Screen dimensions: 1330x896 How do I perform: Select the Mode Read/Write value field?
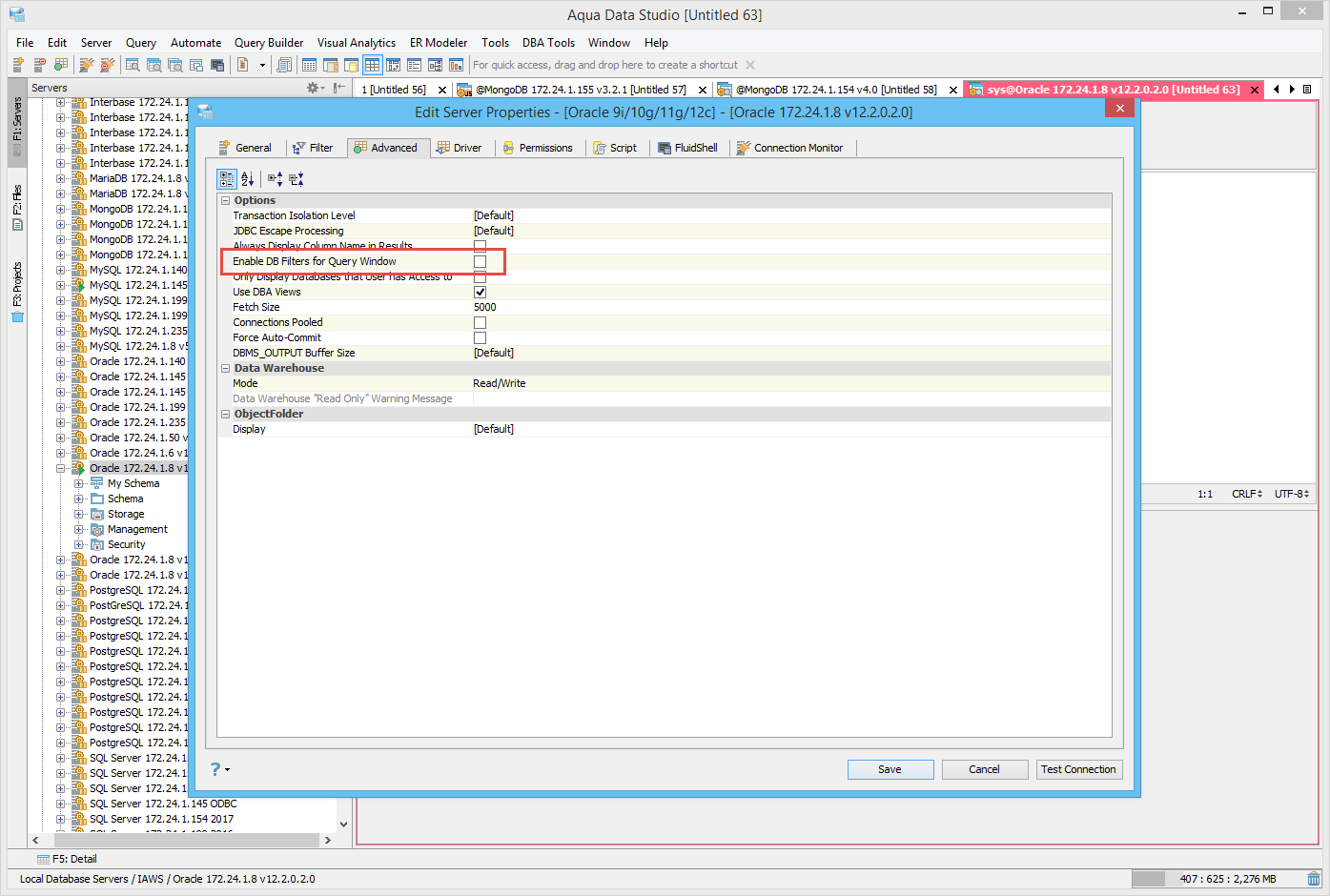(x=791, y=383)
